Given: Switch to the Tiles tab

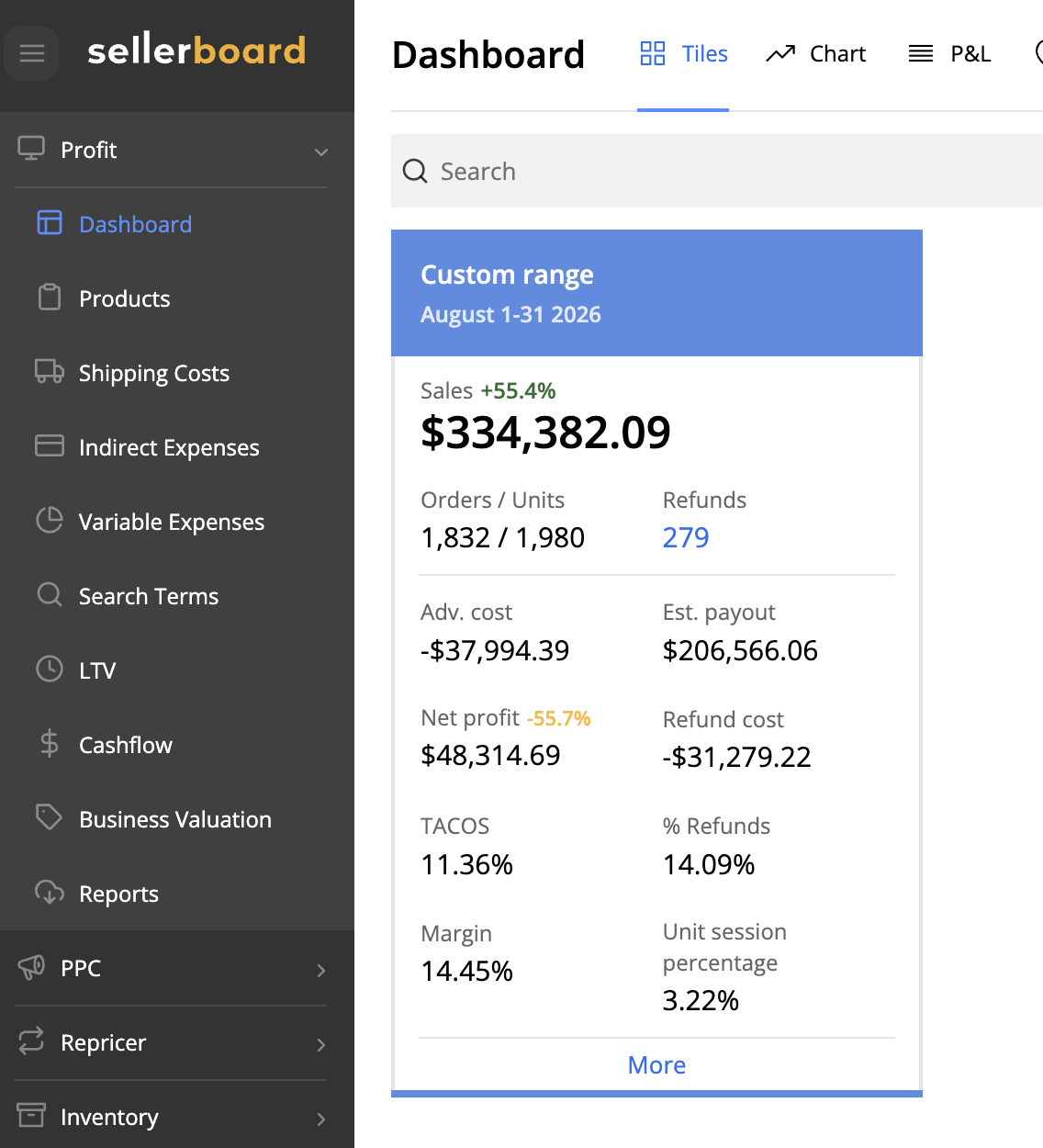Looking at the screenshot, I should pyautogui.click(x=683, y=54).
